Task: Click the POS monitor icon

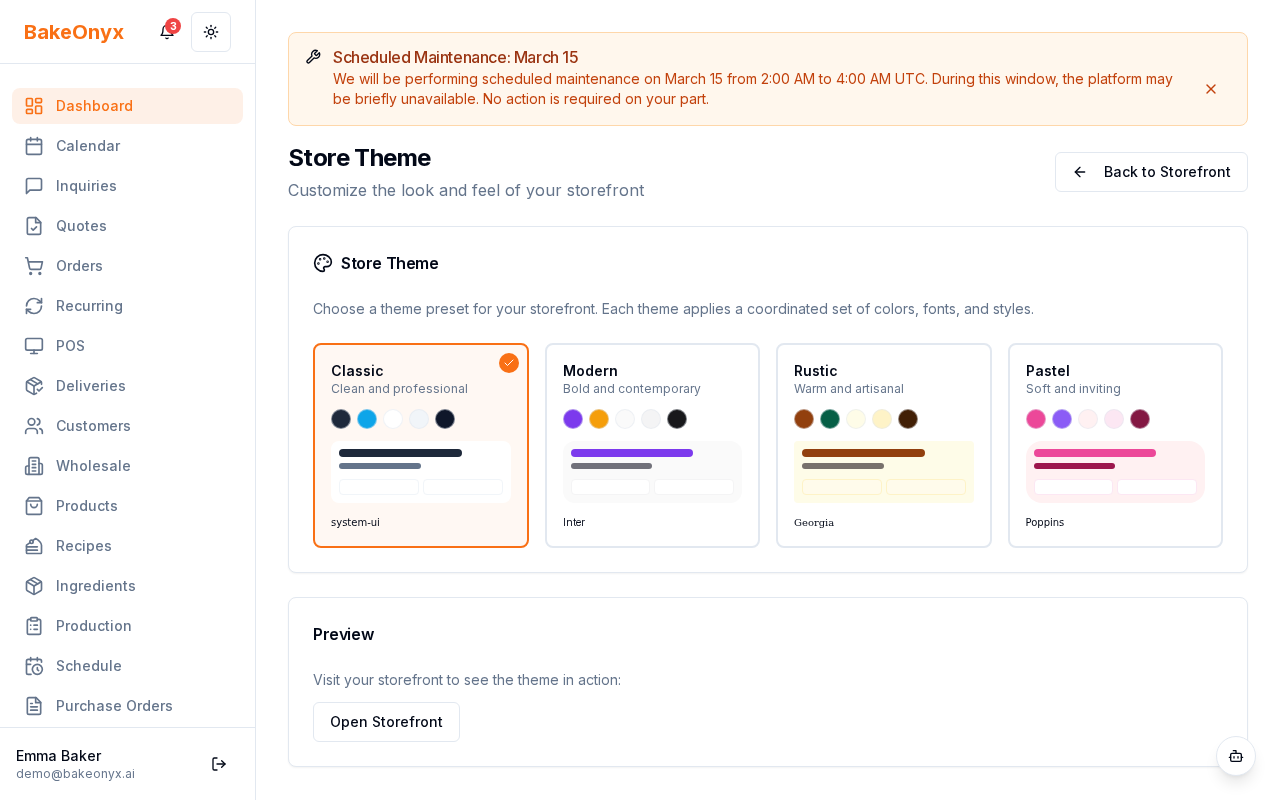Action: tap(34, 346)
